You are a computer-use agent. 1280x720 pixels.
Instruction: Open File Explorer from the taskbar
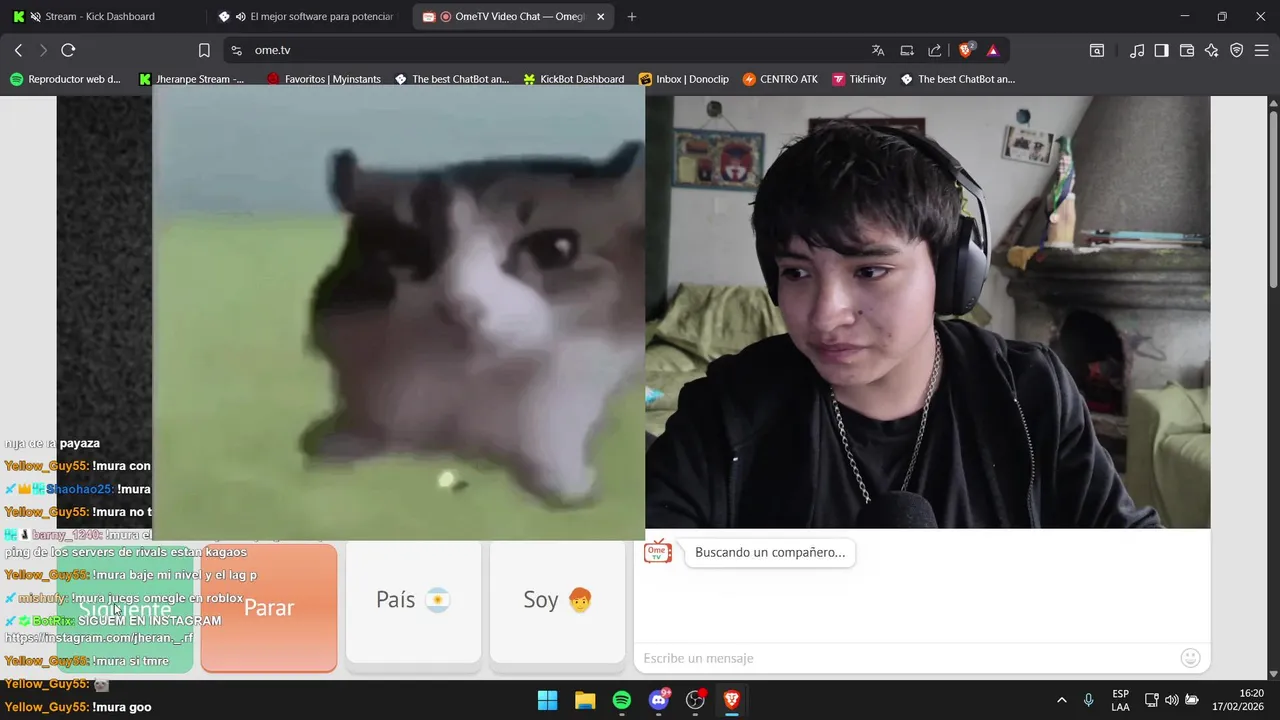point(585,700)
